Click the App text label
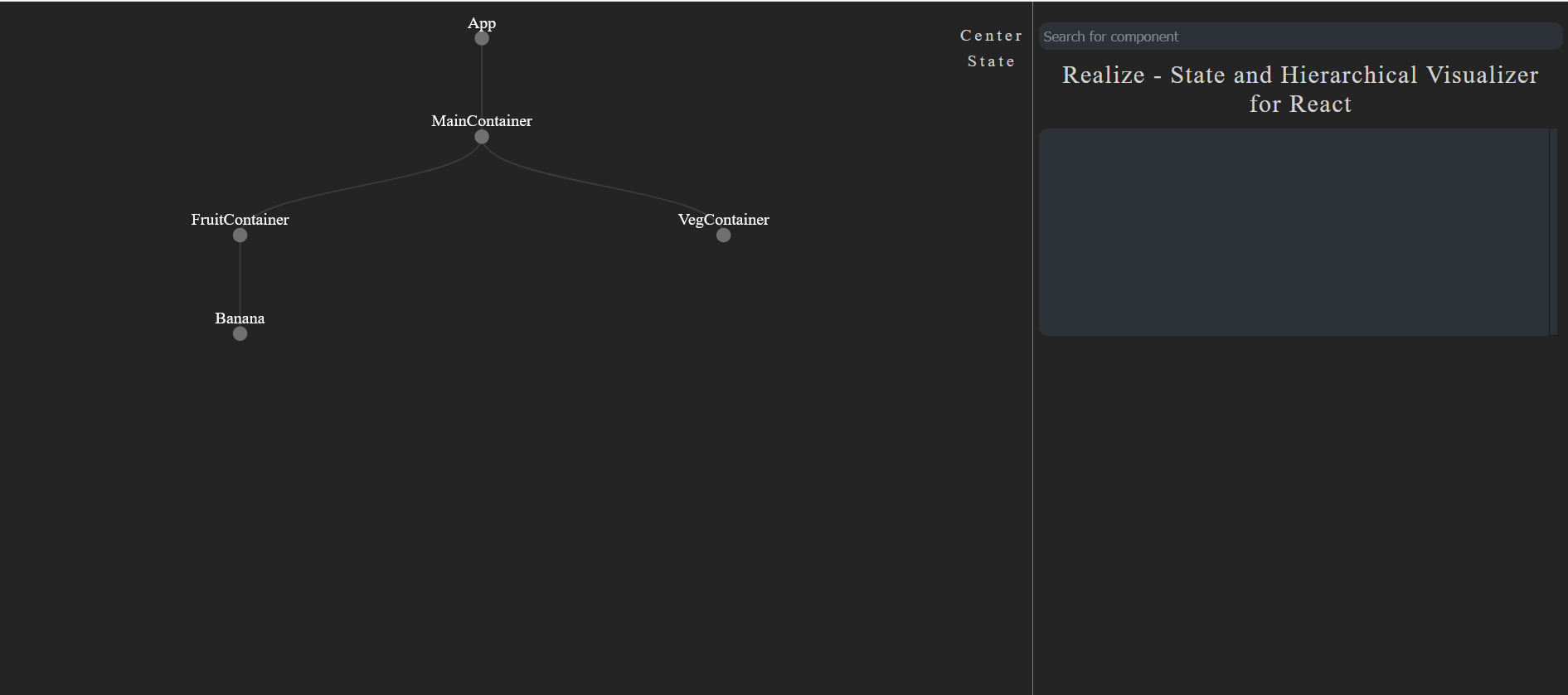 point(482,23)
